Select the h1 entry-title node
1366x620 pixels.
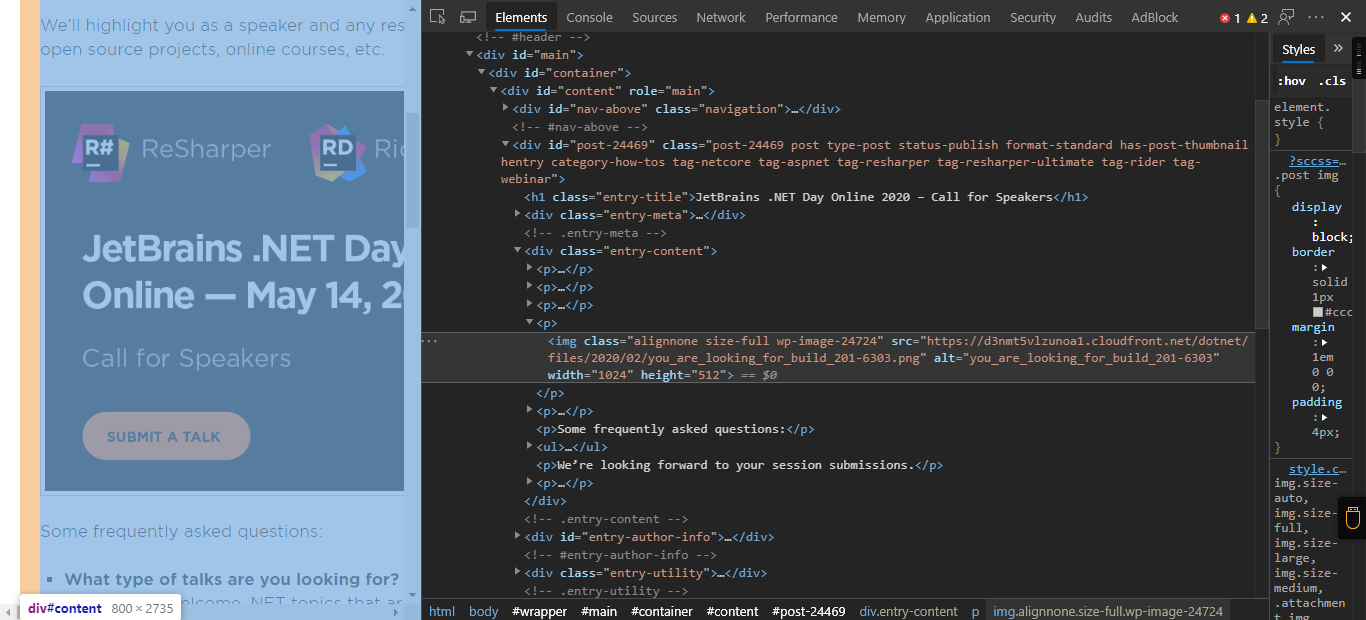point(806,197)
